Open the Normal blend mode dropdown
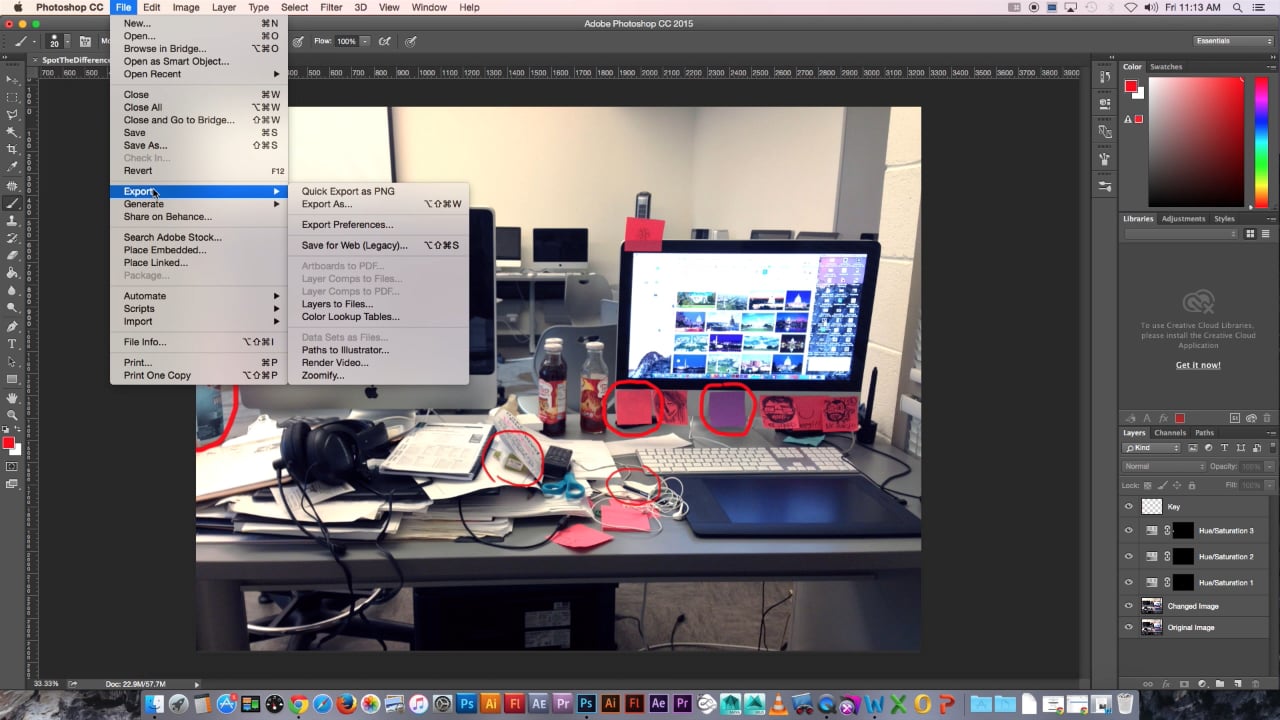 point(1165,466)
